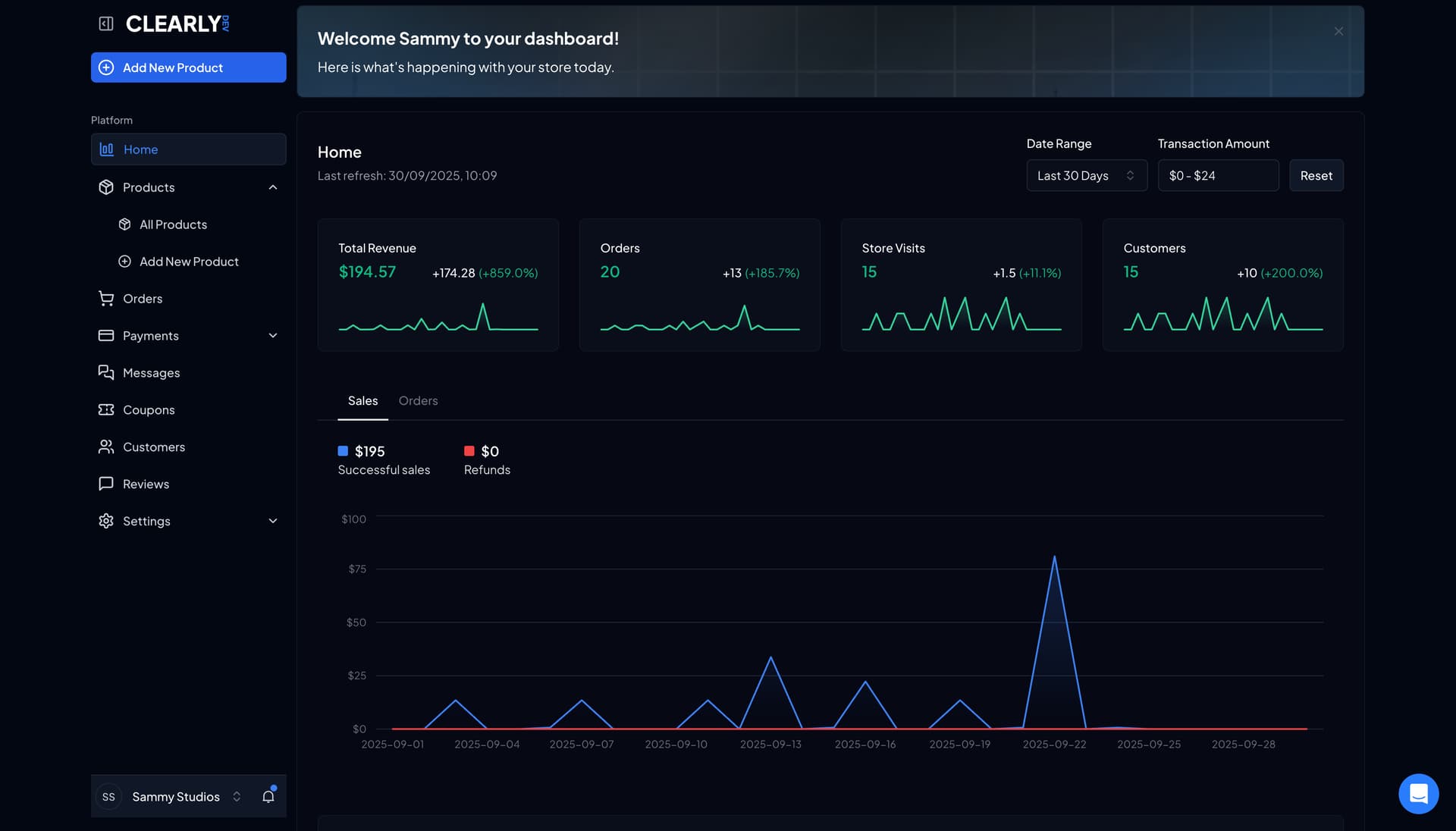The height and width of the screenshot is (831, 1456).
Task: Open the notifications bell
Action: (268, 796)
